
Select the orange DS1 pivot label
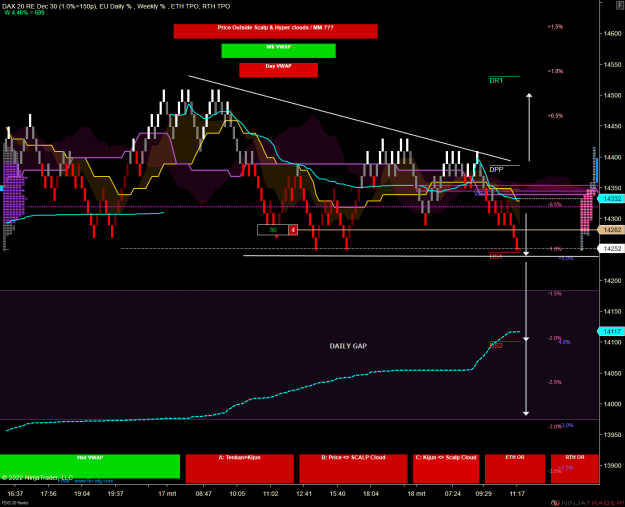tap(496, 257)
